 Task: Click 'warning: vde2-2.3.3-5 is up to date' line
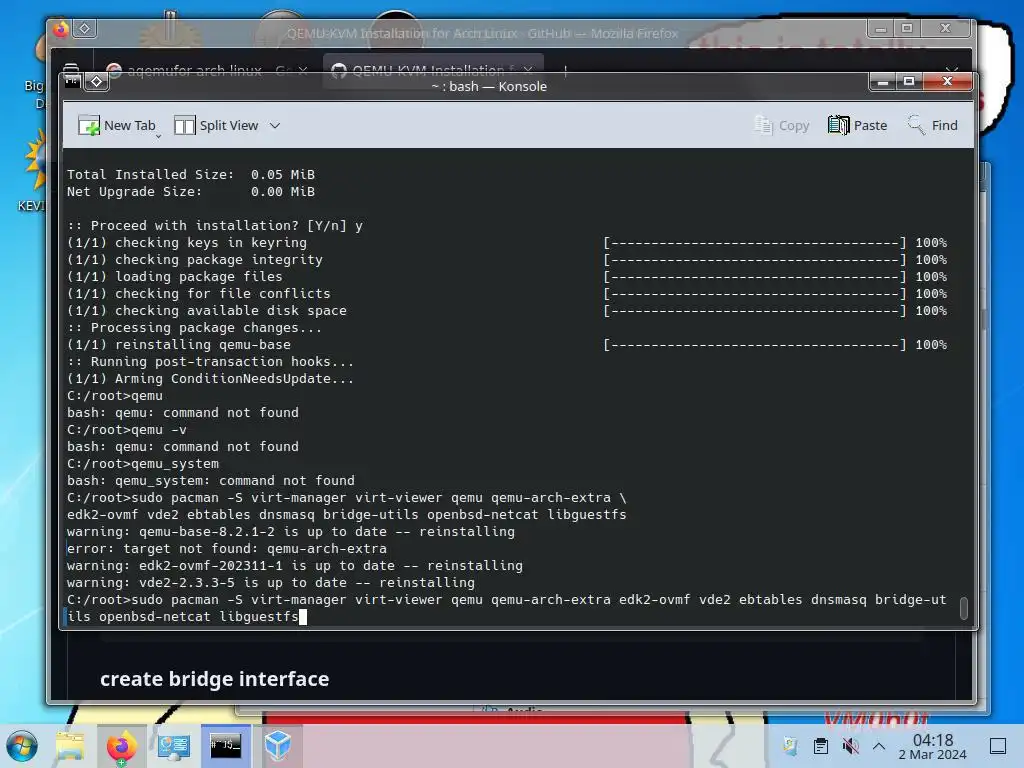(271, 583)
